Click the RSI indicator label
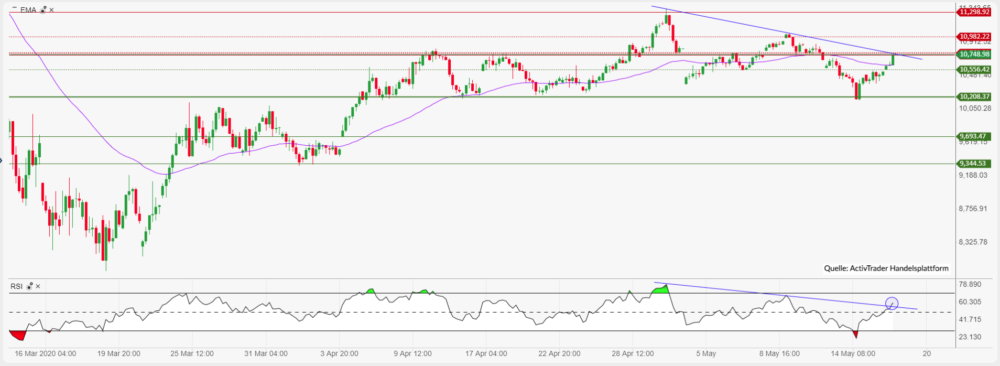The height and width of the screenshot is (366, 1000). 17,286
